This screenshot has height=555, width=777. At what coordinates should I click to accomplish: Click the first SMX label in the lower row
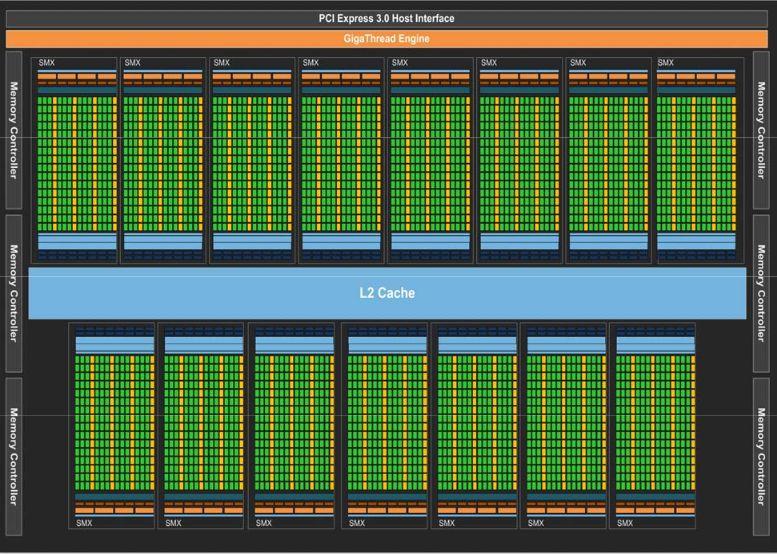[x=84, y=523]
